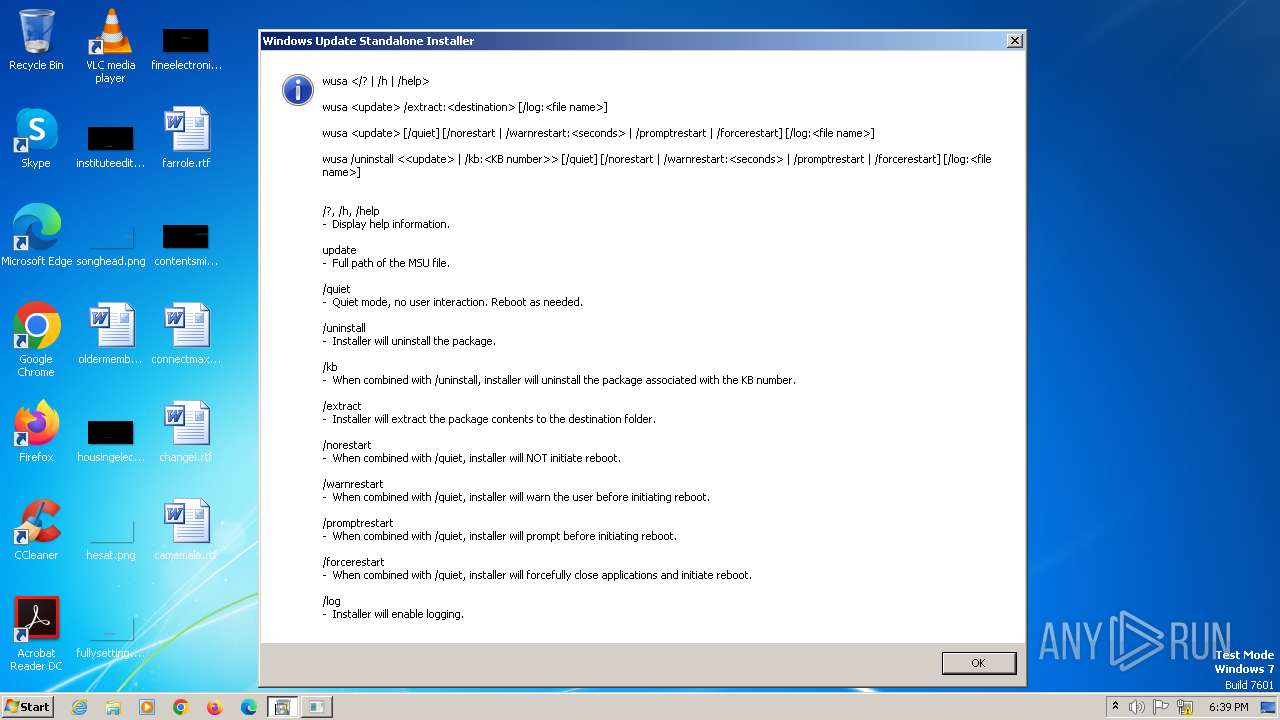Switch to the Windows Update installer taskbar button
The width and height of the screenshot is (1280, 720).
pyautogui.click(x=282, y=707)
